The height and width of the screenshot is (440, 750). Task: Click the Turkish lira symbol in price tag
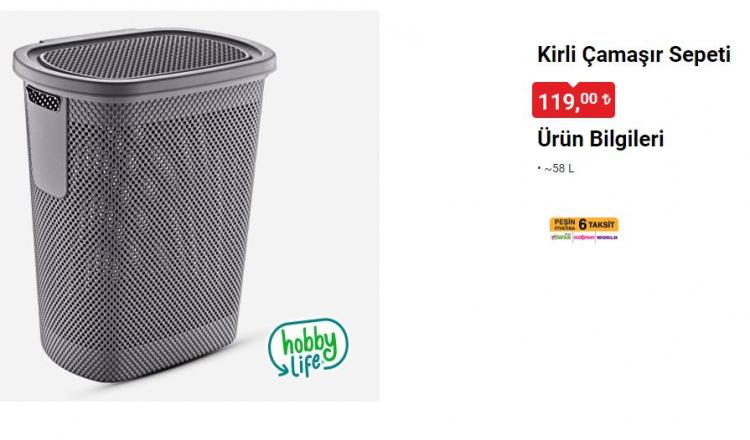[606, 99]
